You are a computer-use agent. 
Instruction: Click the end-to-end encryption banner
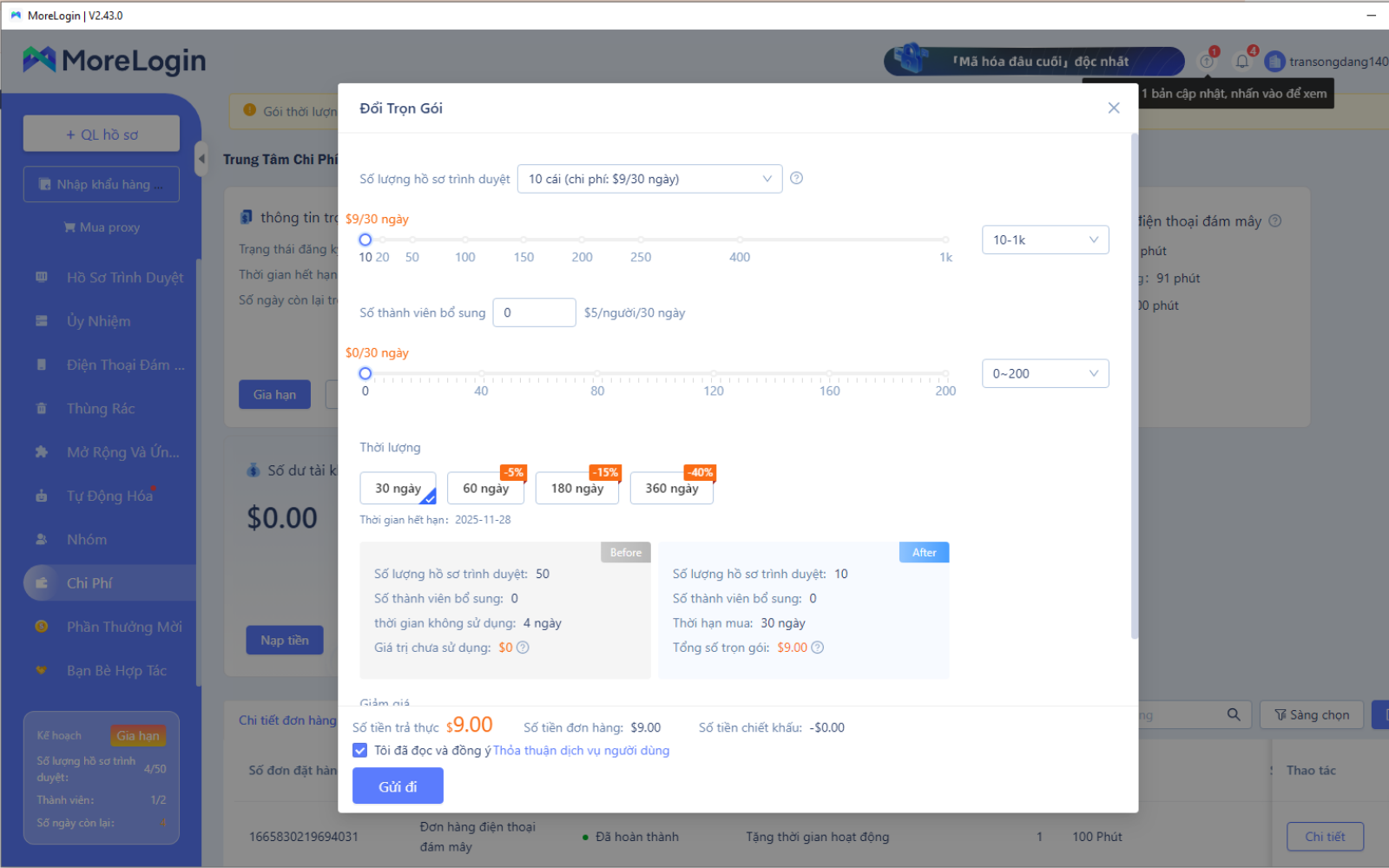pos(1034,61)
